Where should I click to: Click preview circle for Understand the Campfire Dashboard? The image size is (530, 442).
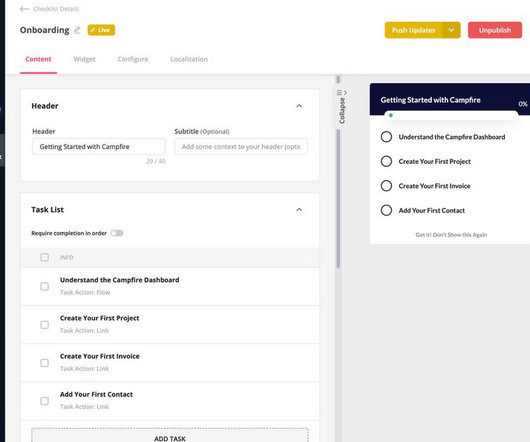coord(386,137)
